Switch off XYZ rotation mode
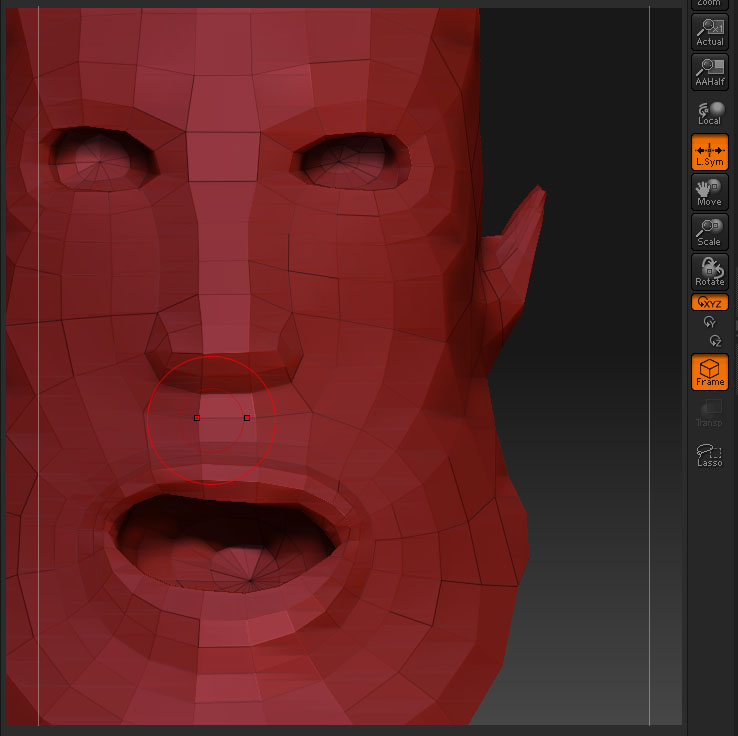 (x=710, y=303)
